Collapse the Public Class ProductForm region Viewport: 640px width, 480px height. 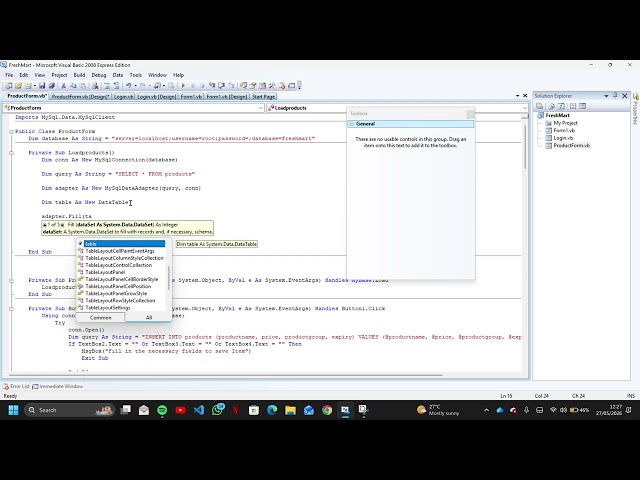(11, 131)
